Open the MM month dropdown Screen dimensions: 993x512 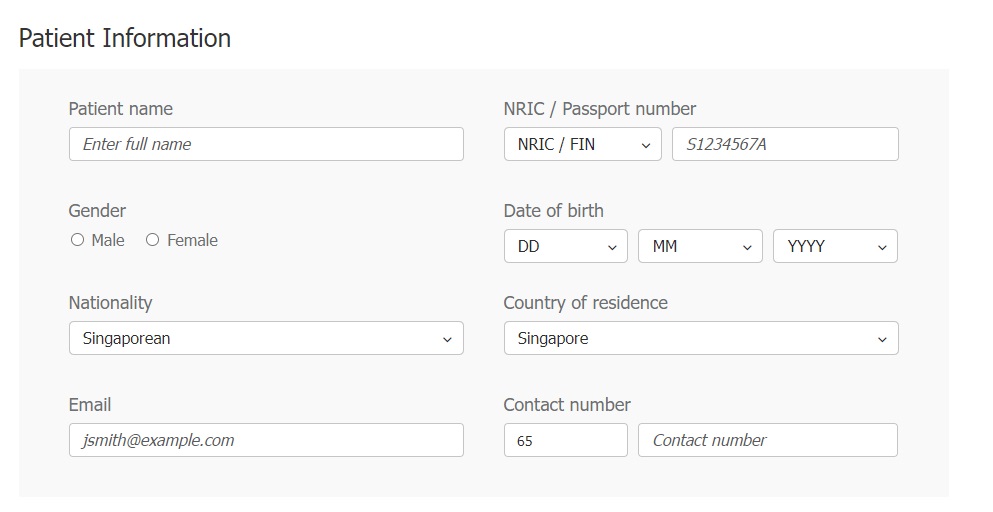click(700, 246)
